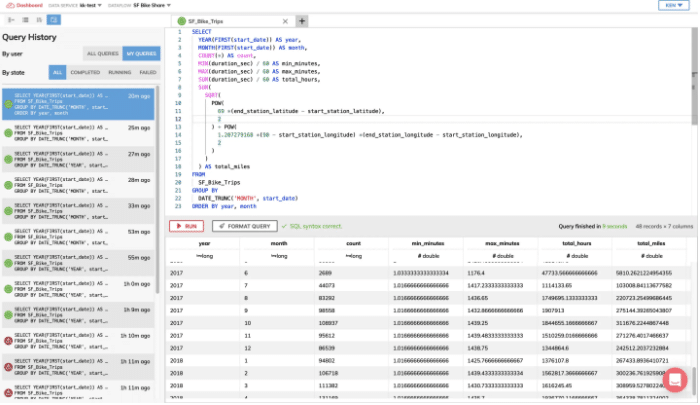Screen dimensions: 700x405
Task: Switch to My Queries filter
Action: (x=141, y=54)
